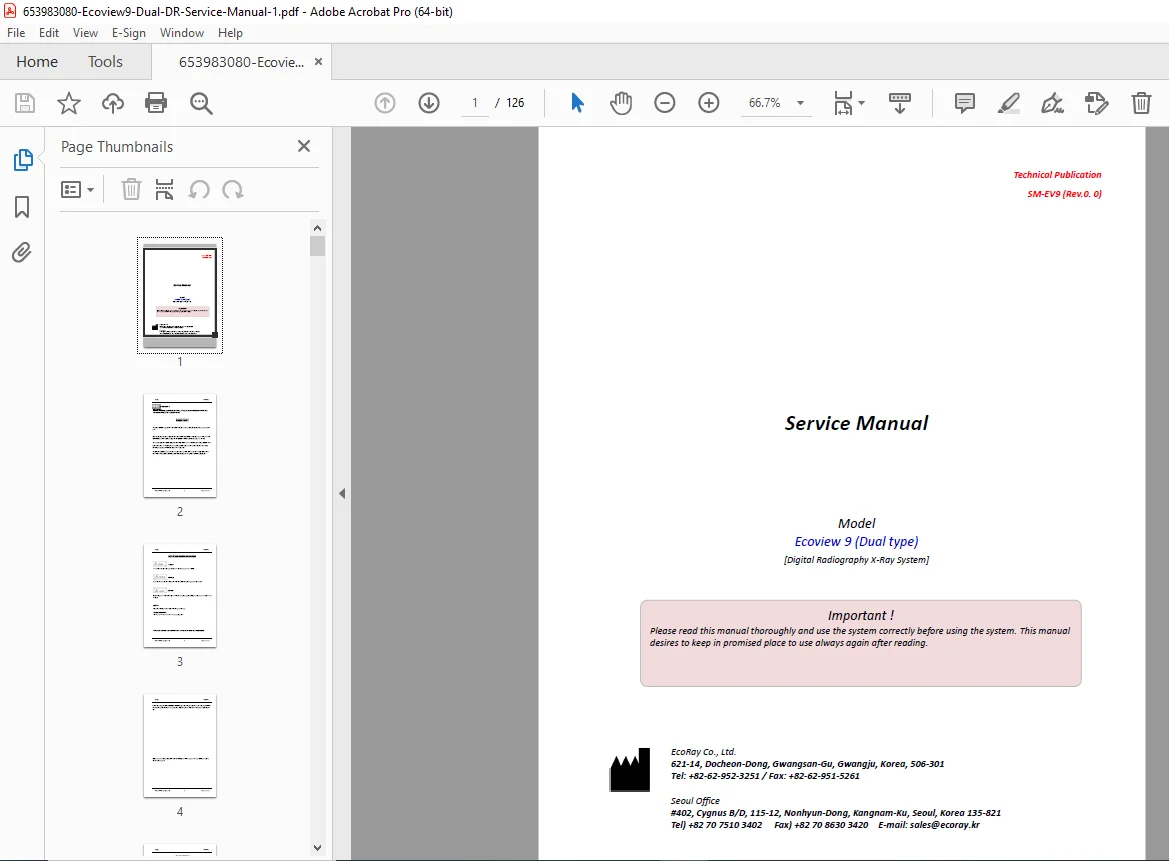Viewport: 1169px width, 861px height.
Task: Click thumbnails scrollbar down arrow
Action: pyautogui.click(x=318, y=848)
